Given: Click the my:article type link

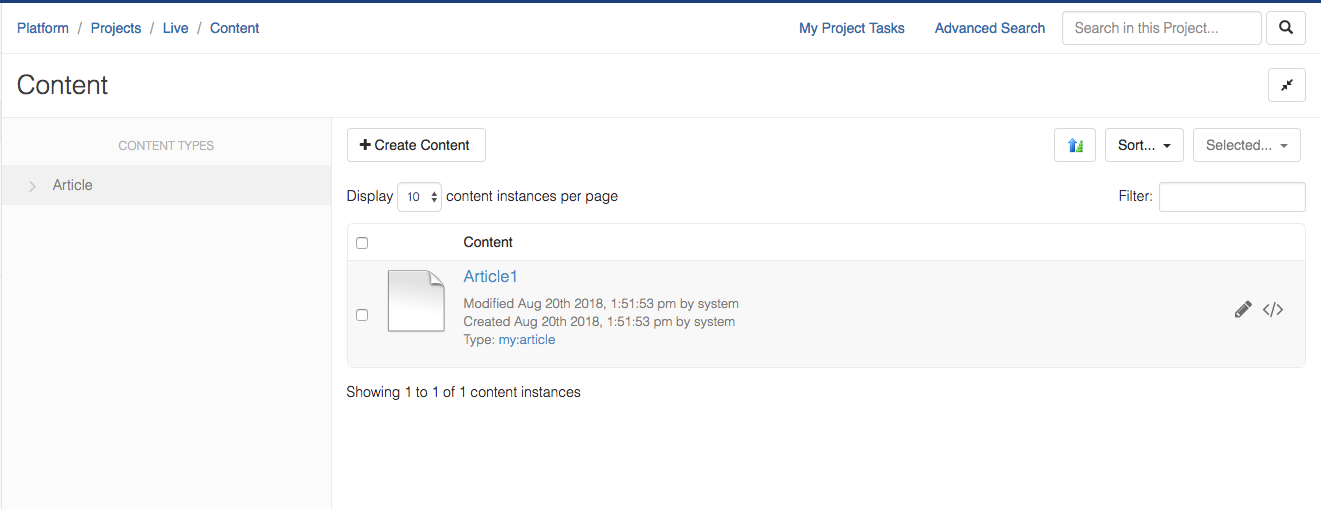Looking at the screenshot, I should [x=526, y=340].
